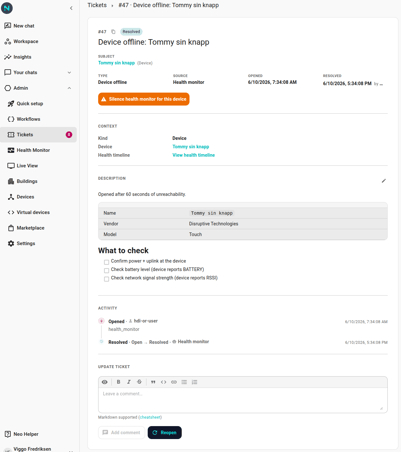Check Confirm power + uplink at the device
This screenshot has height=452, width=401.
[x=106, y=262]
